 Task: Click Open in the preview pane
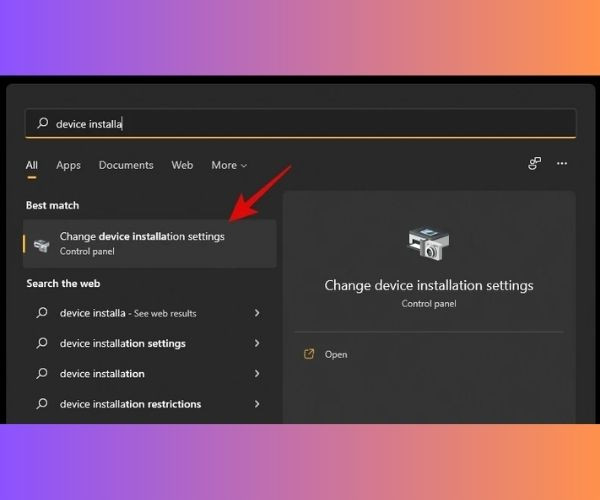pyautogui.click(x=336, y=355)
